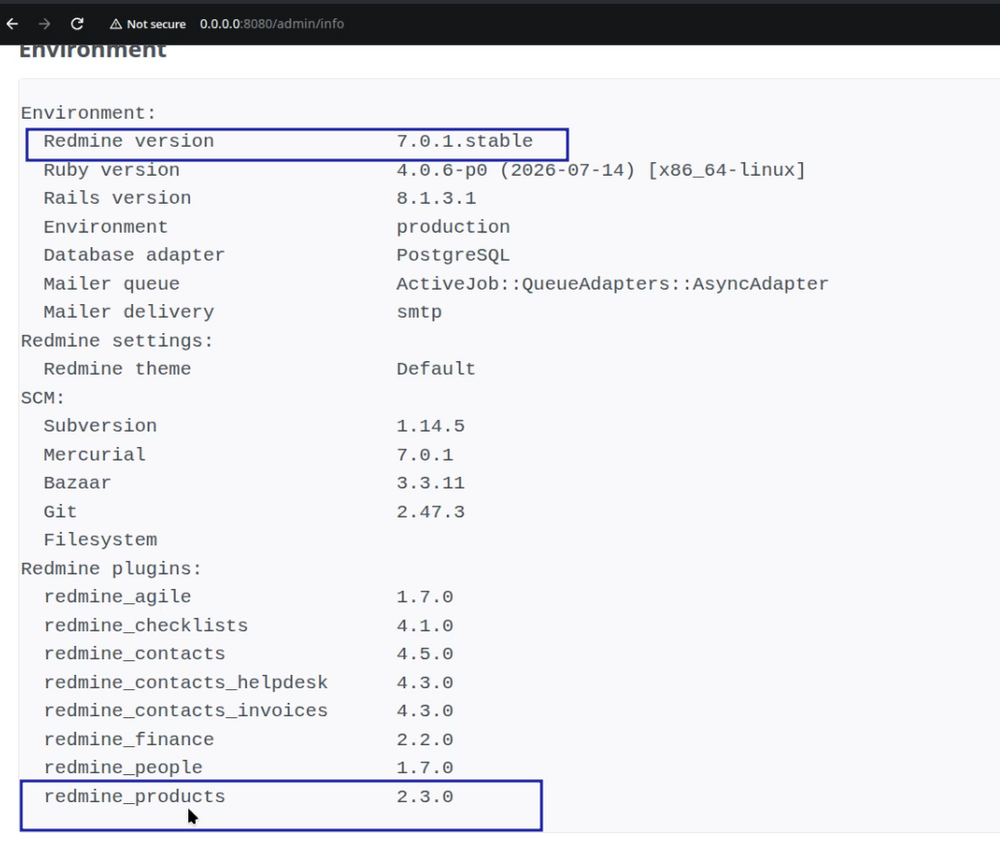Click the Database adapter label
Image resolution: width=1000 pixels, height=864 pixels.
(134, 255)
